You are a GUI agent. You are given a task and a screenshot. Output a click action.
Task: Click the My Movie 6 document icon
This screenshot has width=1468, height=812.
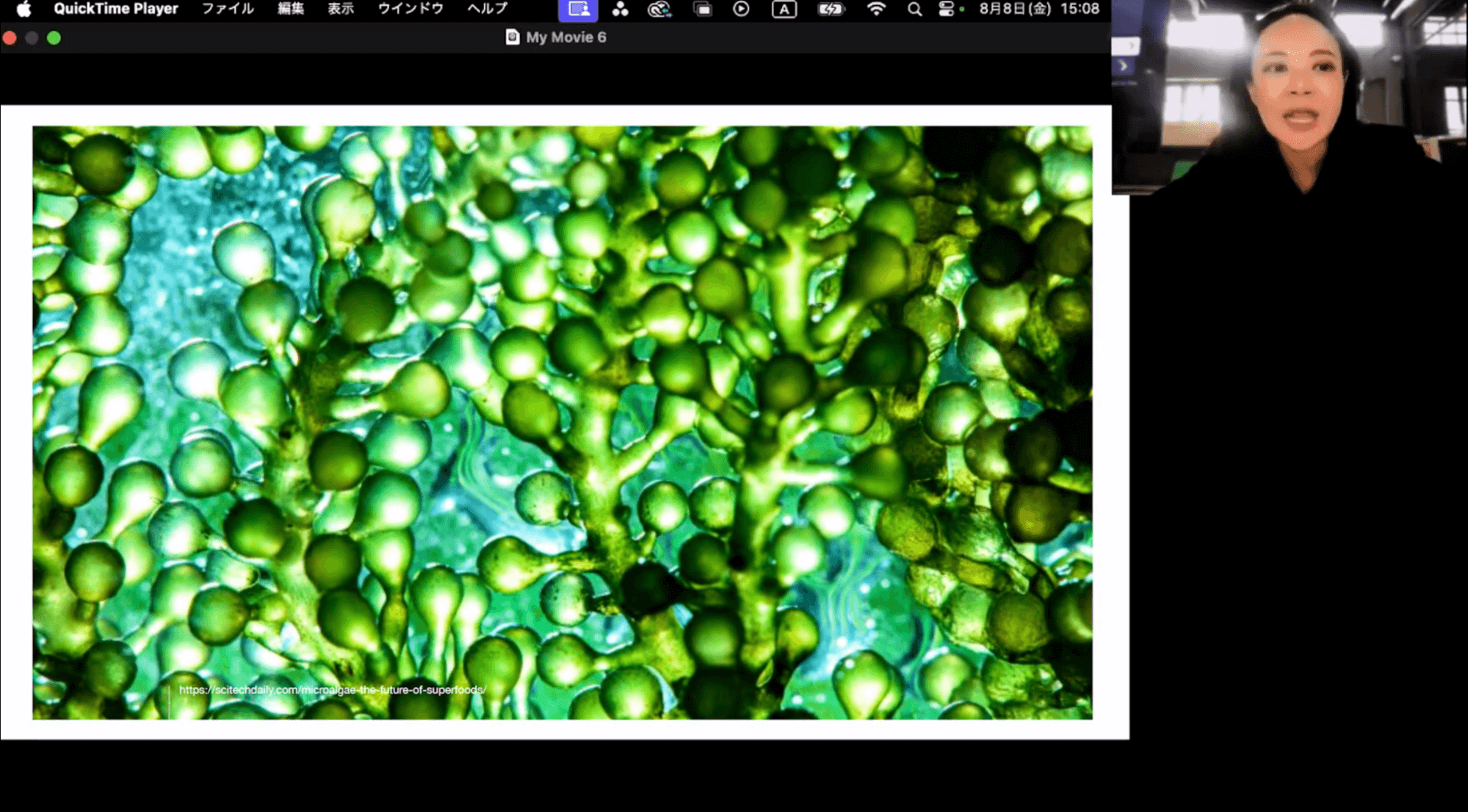point(513,37)
